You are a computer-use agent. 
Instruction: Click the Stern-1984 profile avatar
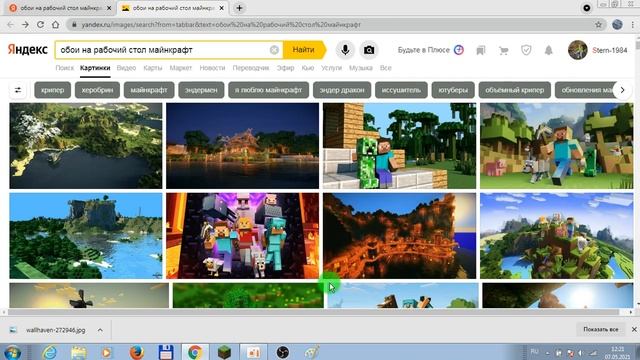click(578, 50)
